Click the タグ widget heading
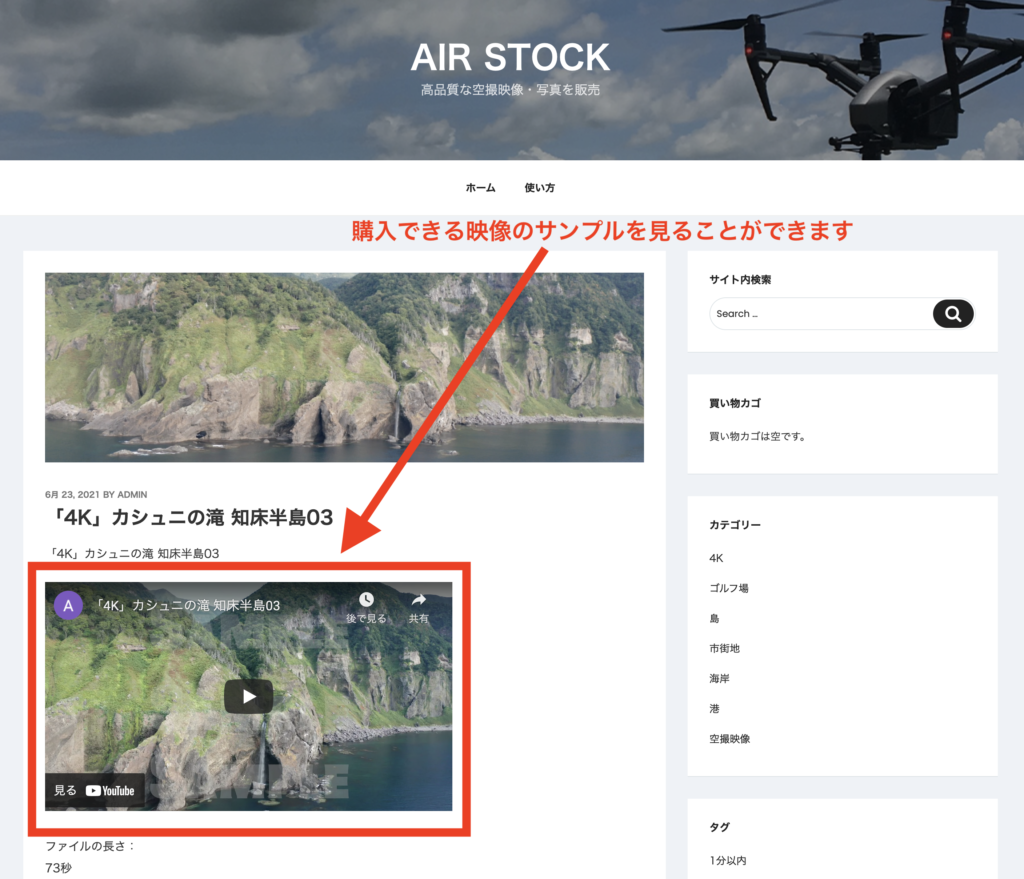 (x=720, y=827)
